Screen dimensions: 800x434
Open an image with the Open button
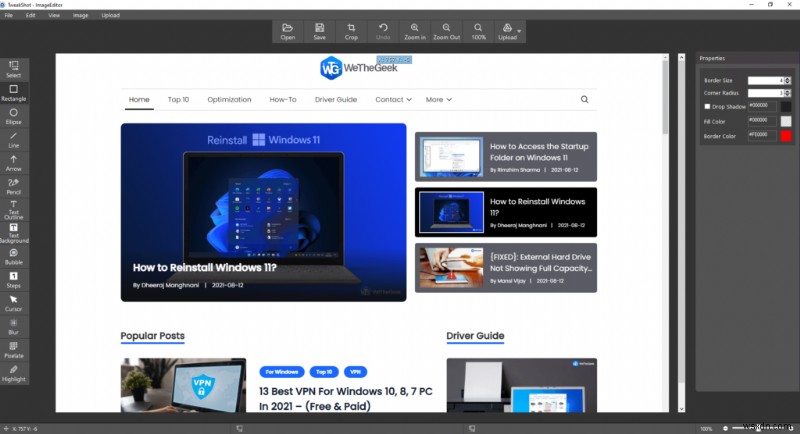(288, 32)
